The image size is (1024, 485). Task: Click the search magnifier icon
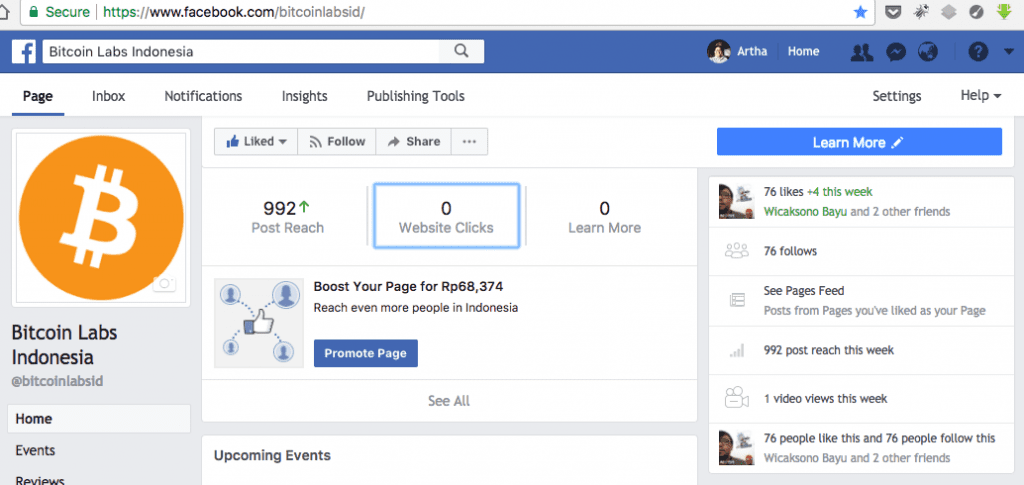point(461,51)
